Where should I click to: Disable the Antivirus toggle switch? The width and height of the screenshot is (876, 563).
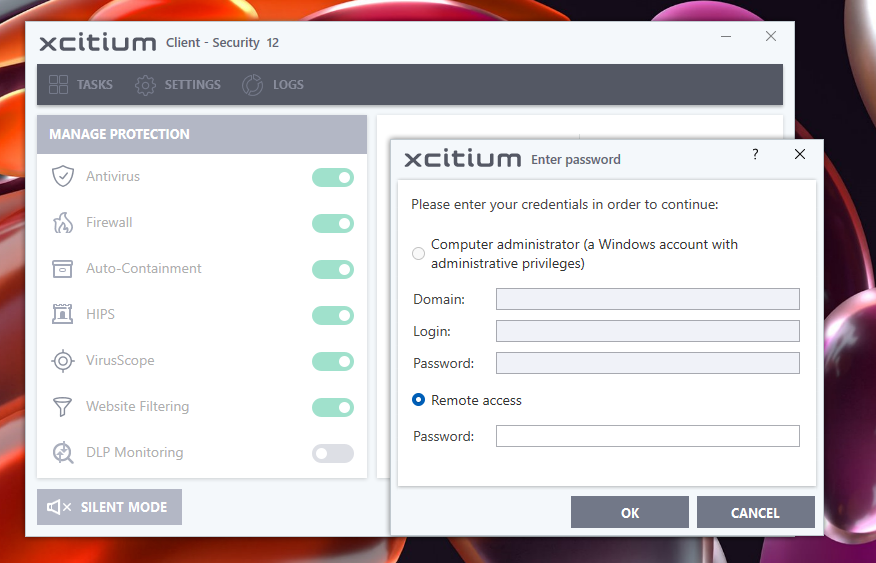pyautogui.click(x=333, y=178)
